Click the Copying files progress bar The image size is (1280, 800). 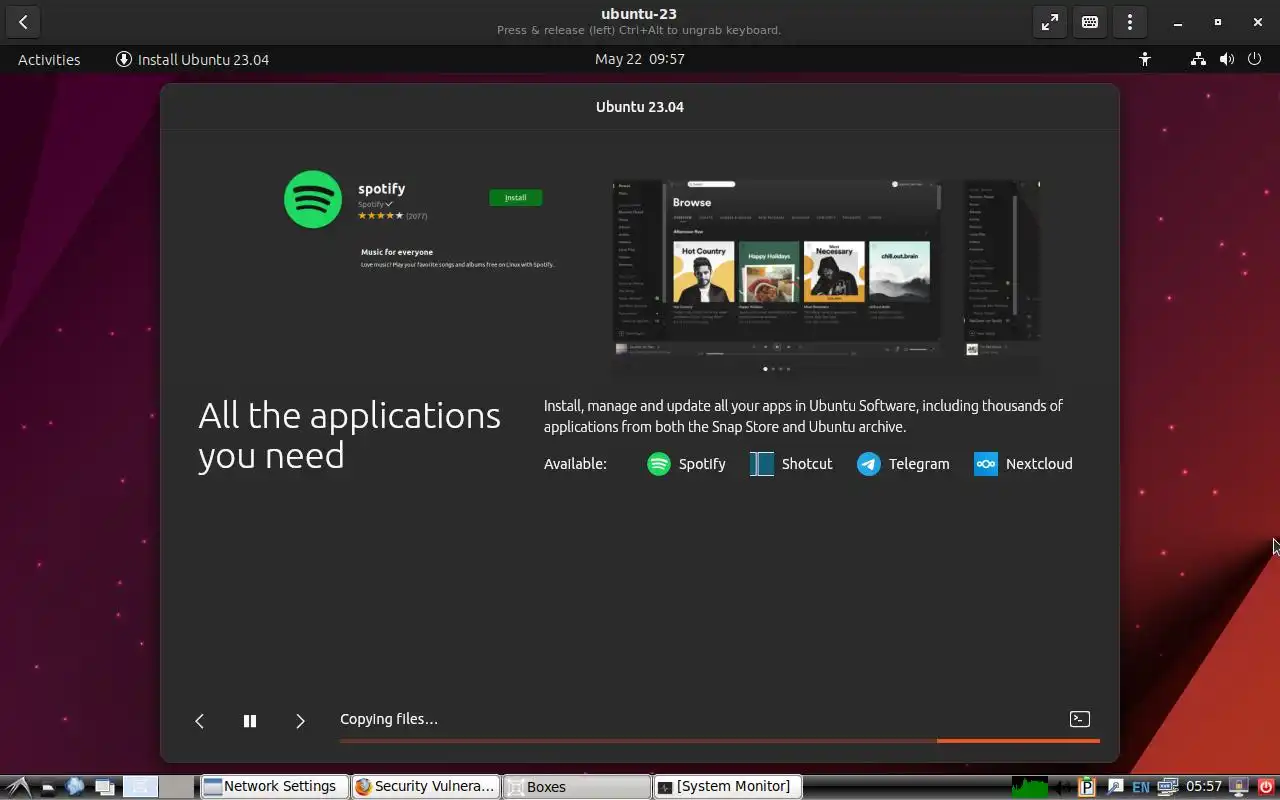click(x=720, y=741)
